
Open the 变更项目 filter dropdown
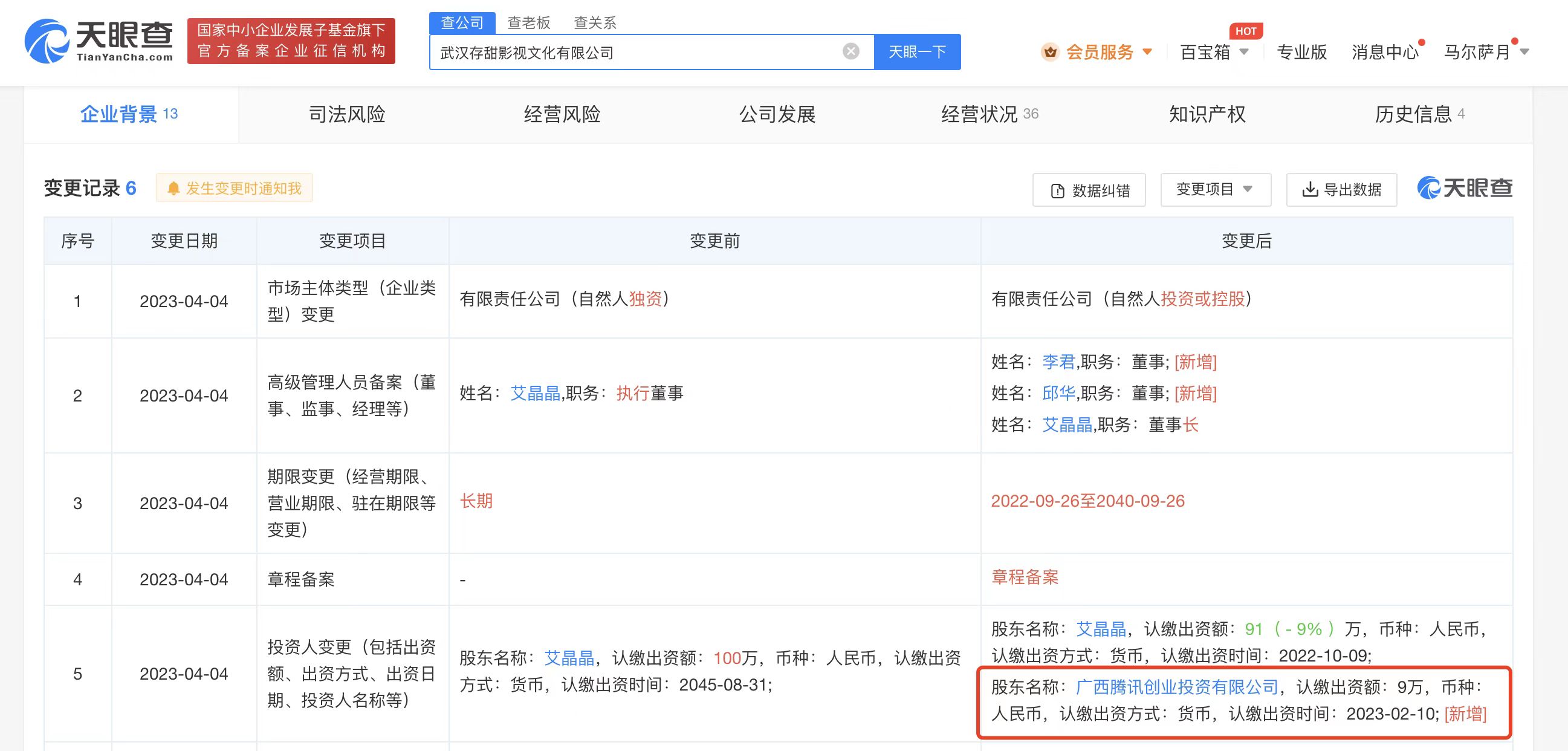point(1215,189)
